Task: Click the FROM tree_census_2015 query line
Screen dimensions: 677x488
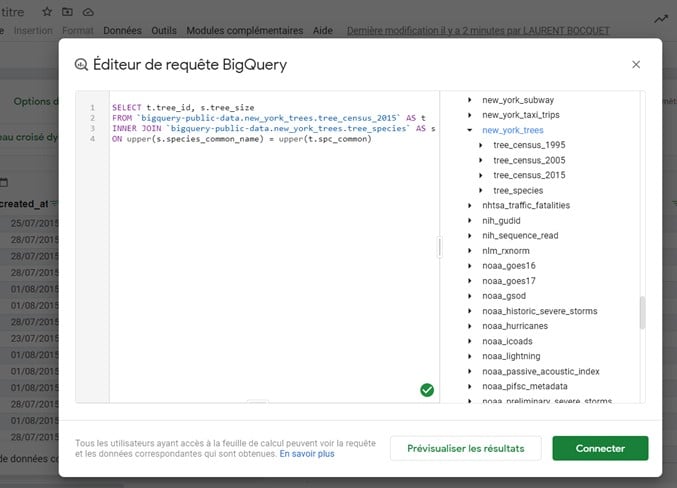Action: [269, 118]
